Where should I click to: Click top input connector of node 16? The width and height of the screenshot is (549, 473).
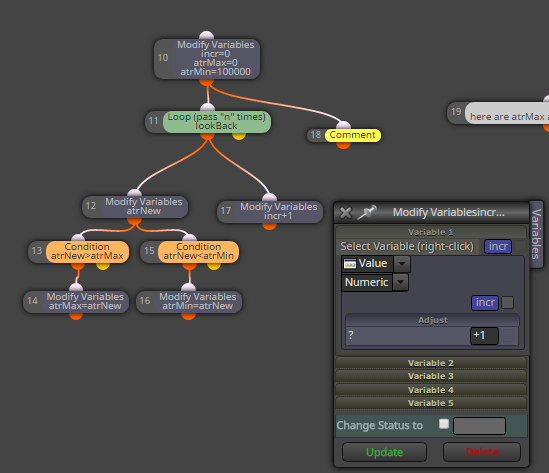tap(188, 287)
